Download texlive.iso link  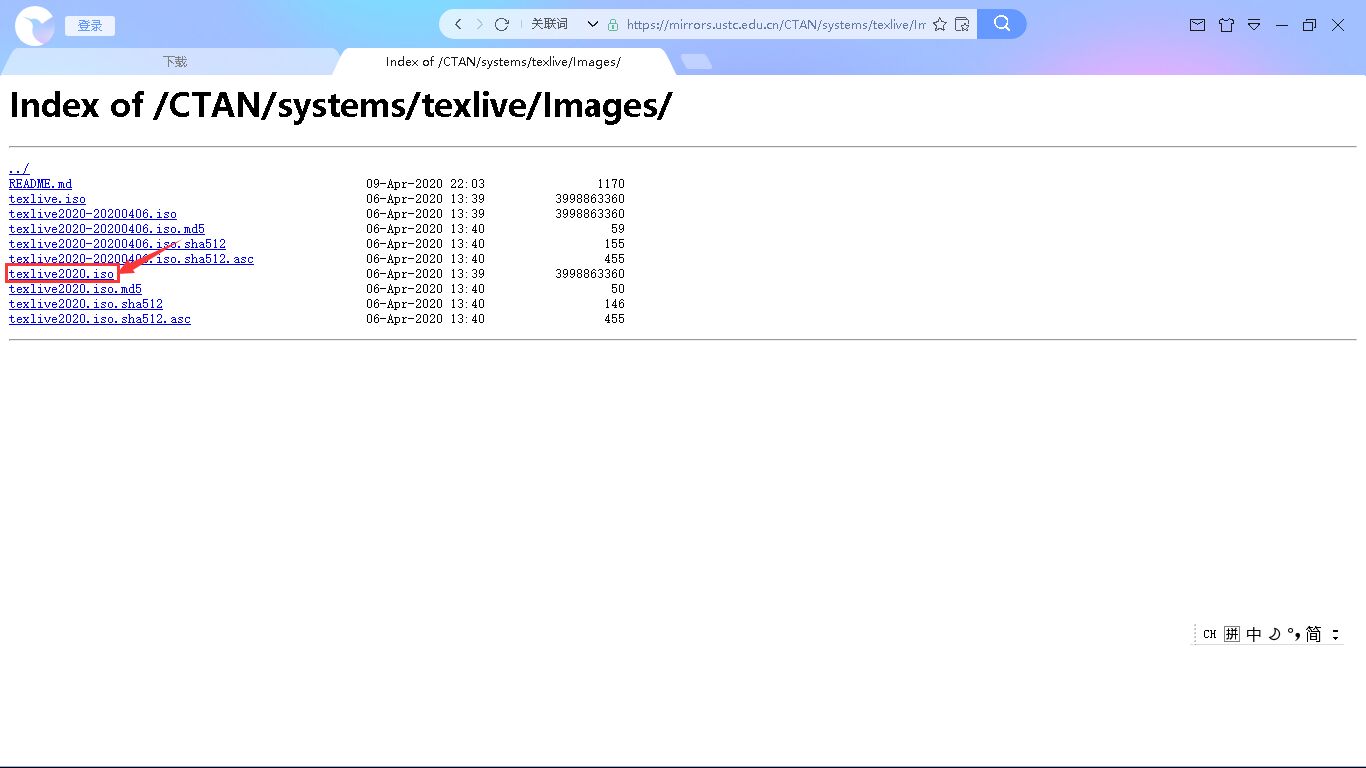47,199
